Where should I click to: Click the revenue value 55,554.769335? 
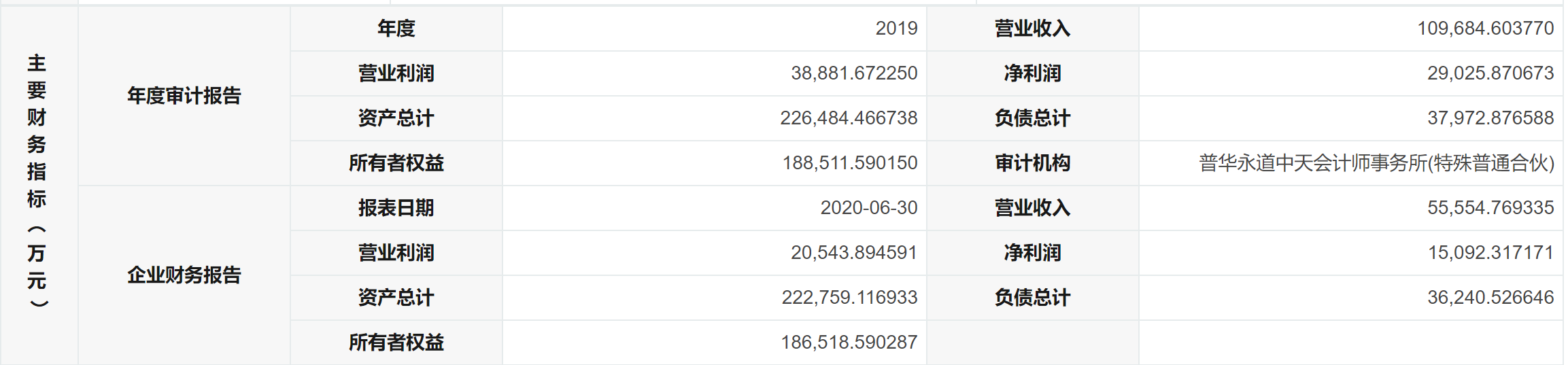point(1490,208)
